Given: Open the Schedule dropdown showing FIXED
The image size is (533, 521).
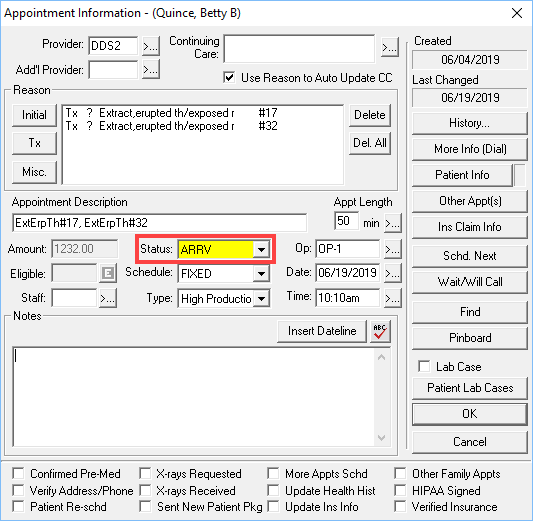Looking at the screenshot, I should coord(261,274).
